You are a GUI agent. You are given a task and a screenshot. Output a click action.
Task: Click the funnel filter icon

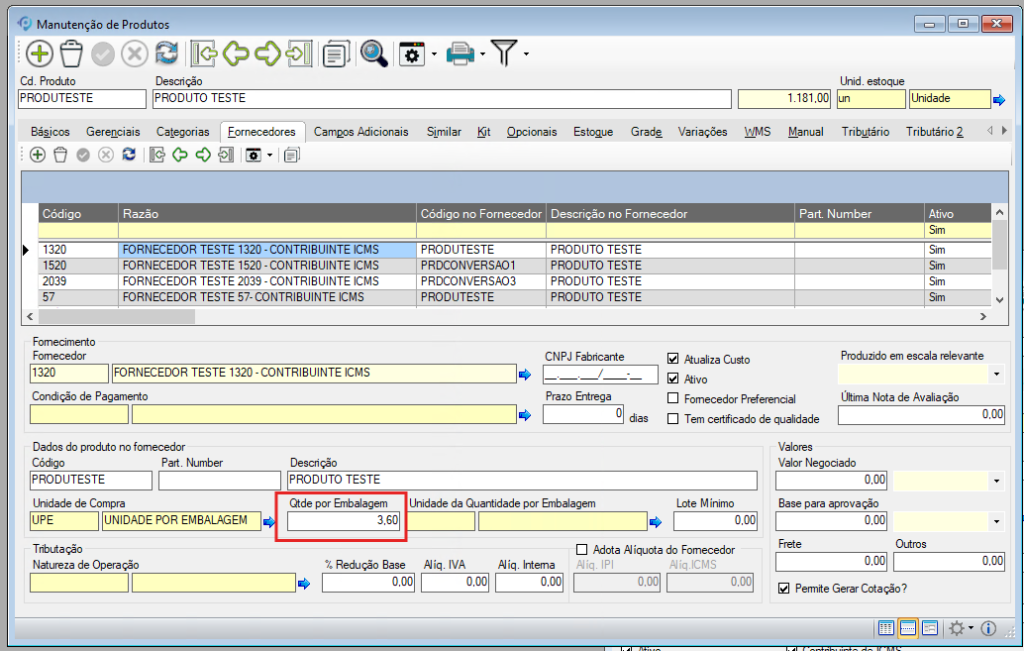click(x=503, y=54)
